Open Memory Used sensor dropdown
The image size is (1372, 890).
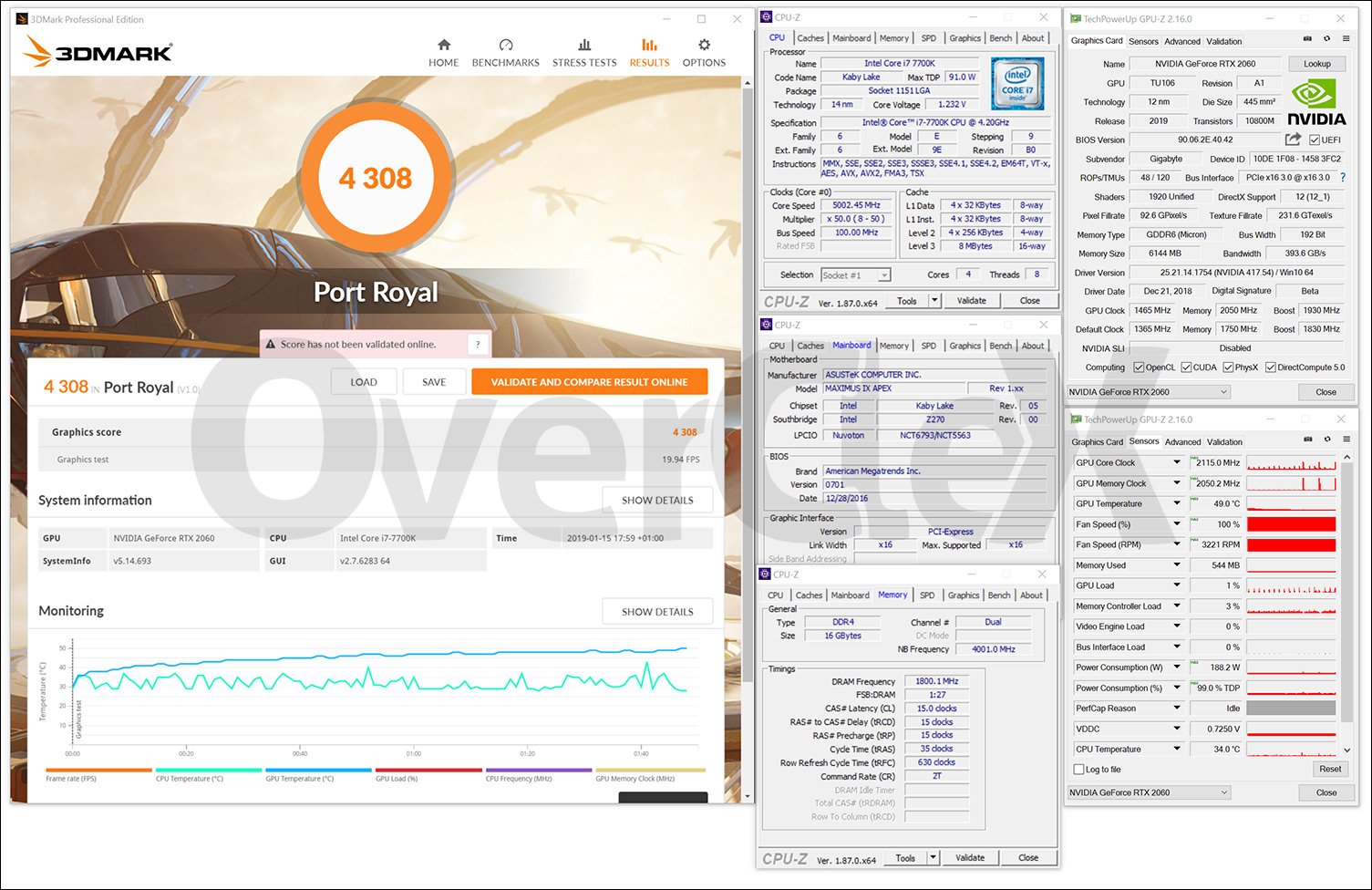pos(1176,565)
